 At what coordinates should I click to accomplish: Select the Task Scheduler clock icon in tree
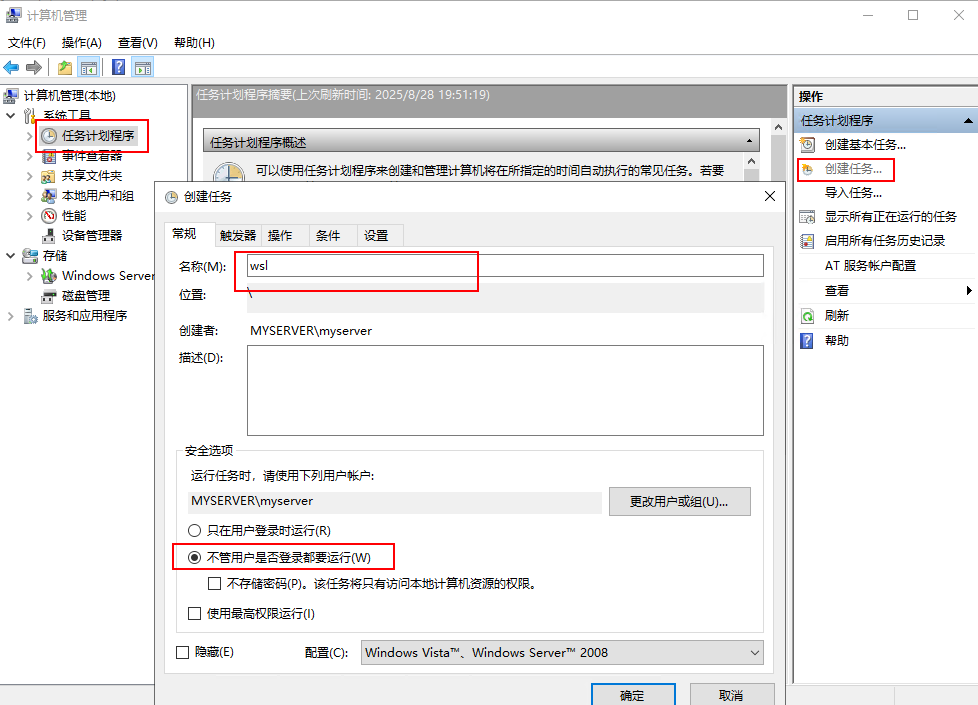coord(49,136)
